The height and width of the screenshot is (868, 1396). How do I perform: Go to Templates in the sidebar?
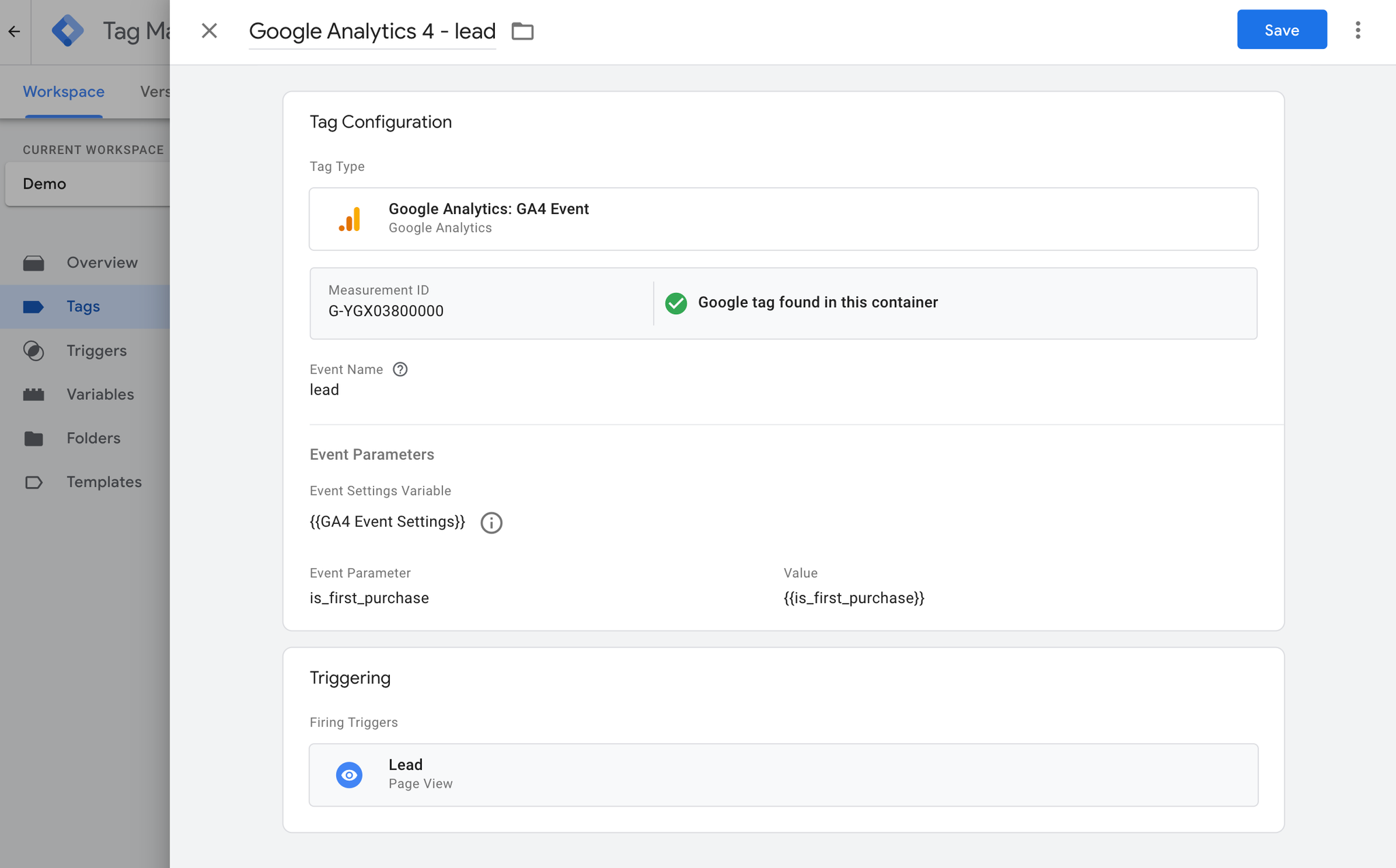104,482
